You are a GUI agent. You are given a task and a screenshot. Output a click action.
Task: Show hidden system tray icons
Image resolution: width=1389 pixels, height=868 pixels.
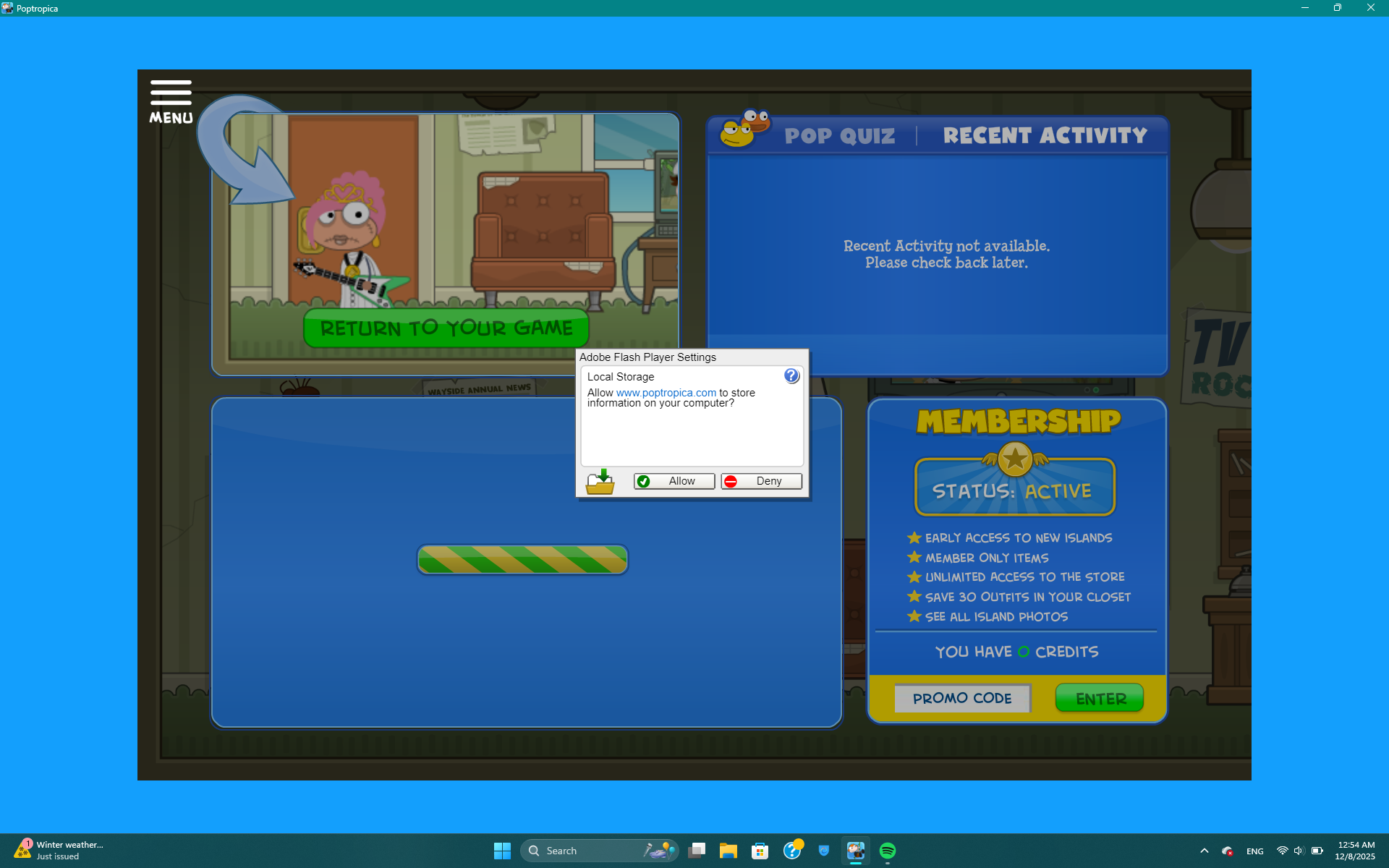[x=1204, y=851]
